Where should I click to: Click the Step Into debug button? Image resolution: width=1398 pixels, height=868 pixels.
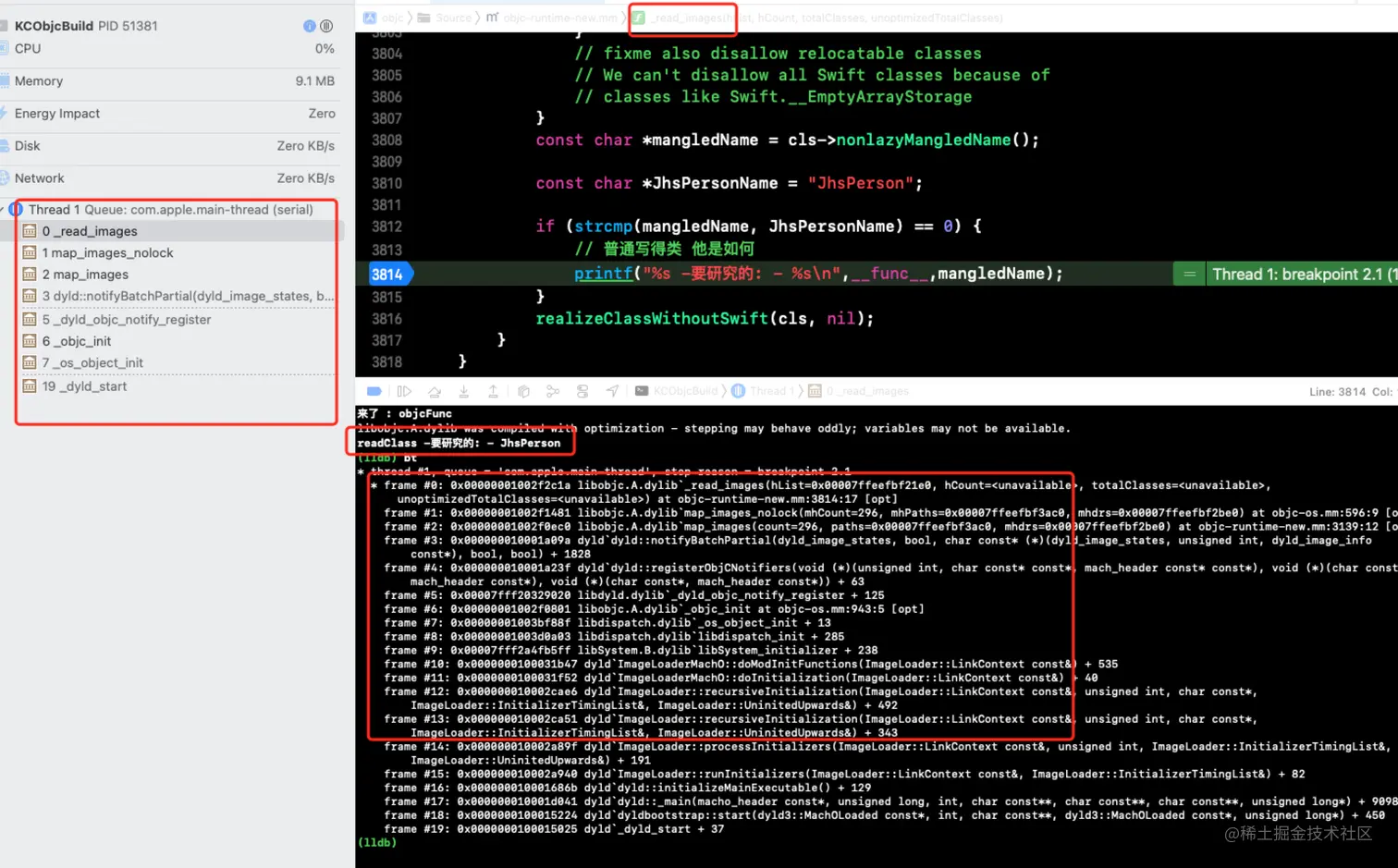(x=464, y=391)
